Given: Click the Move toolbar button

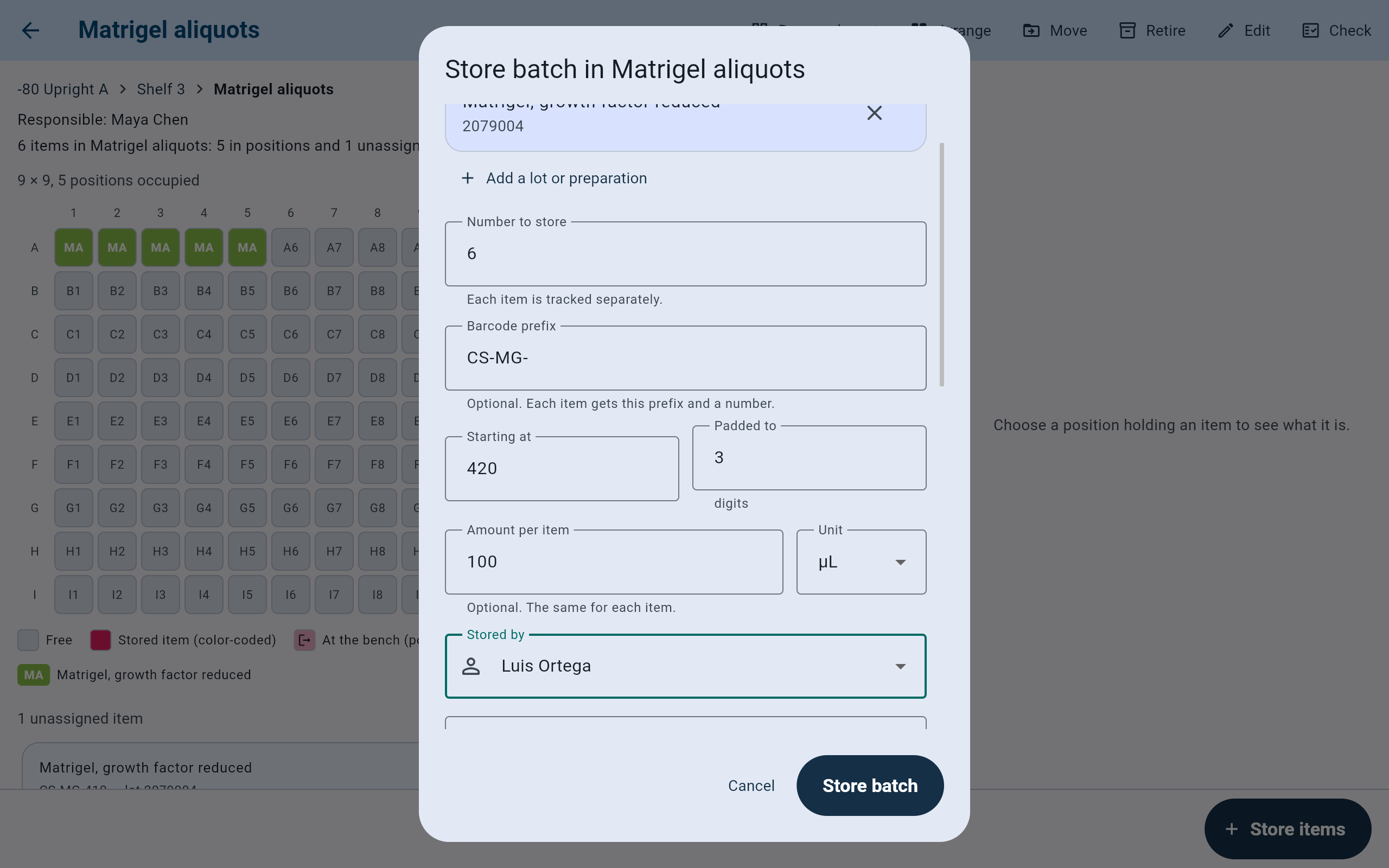Looking at the screenshot, I should tap(1055, 30).
